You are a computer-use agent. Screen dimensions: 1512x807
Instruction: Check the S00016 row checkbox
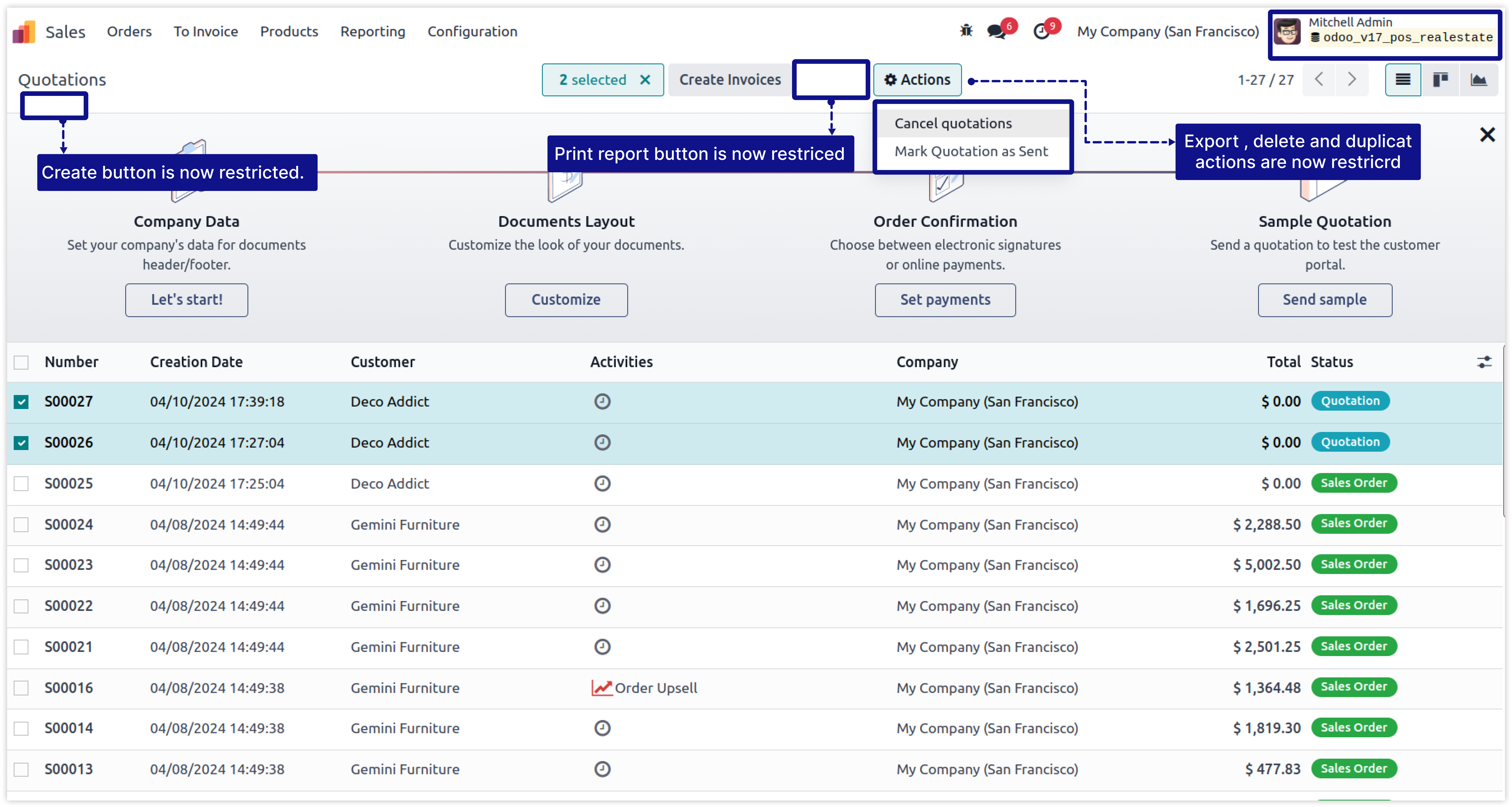(x=21, y=688)
